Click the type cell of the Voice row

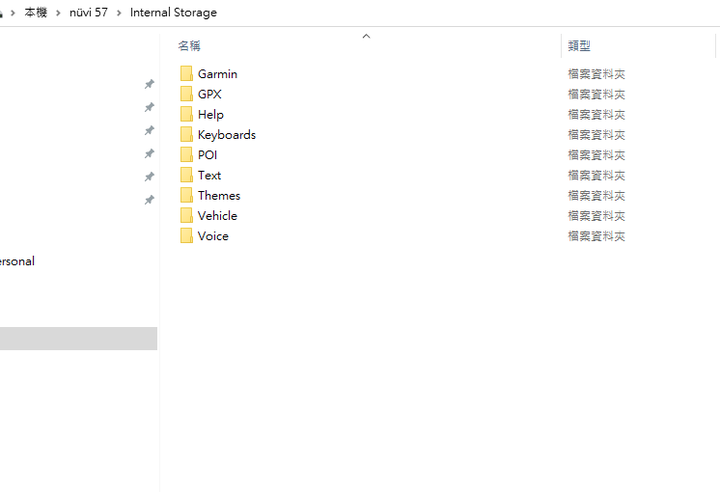click(596, 236)
